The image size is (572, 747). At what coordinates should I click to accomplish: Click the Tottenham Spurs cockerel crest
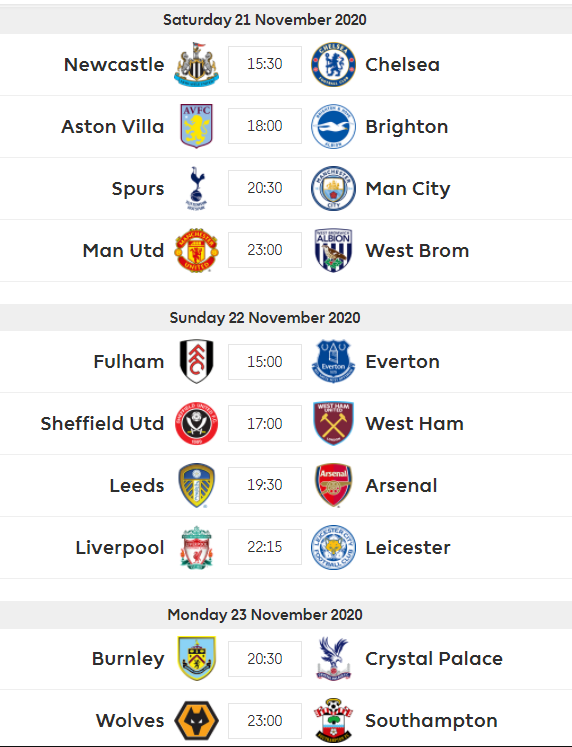coord(196,188)
